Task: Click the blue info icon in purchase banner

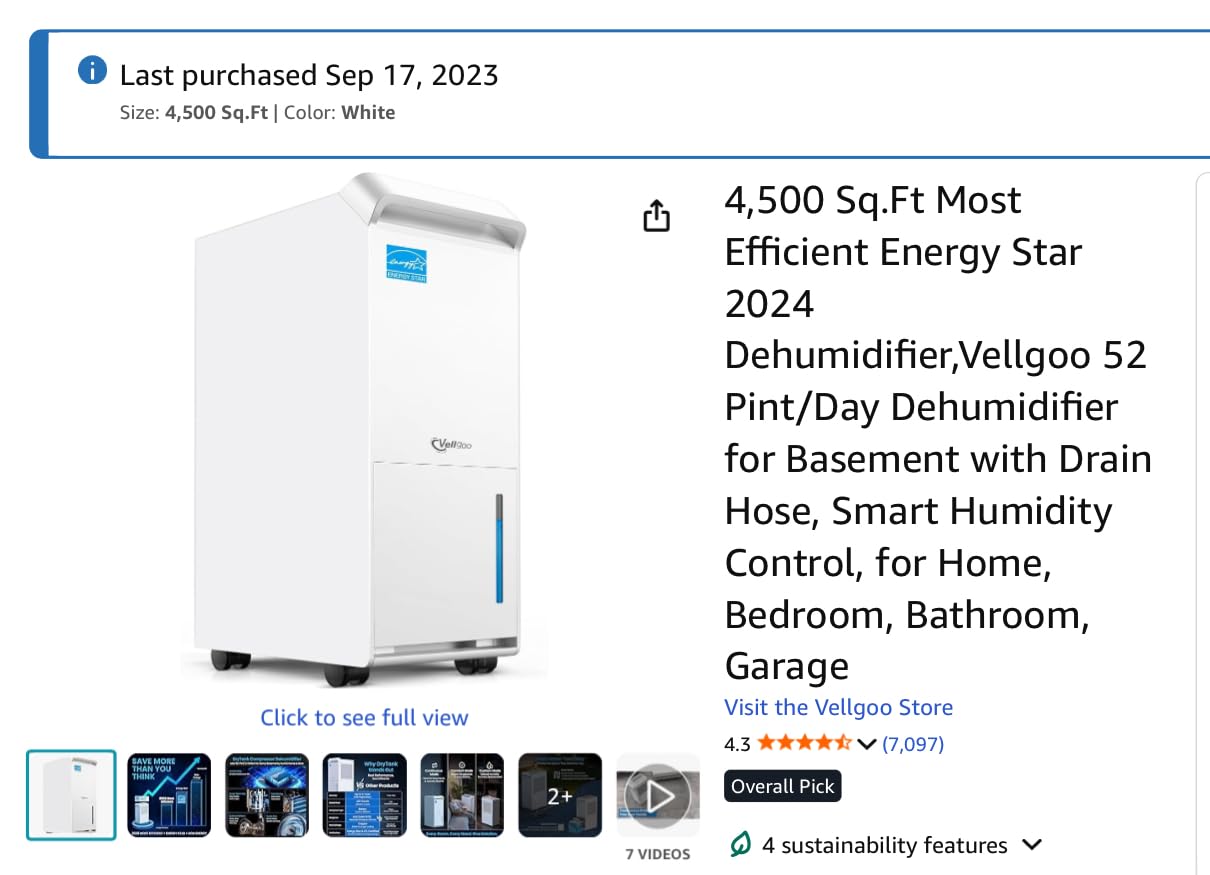Action: 91,70
